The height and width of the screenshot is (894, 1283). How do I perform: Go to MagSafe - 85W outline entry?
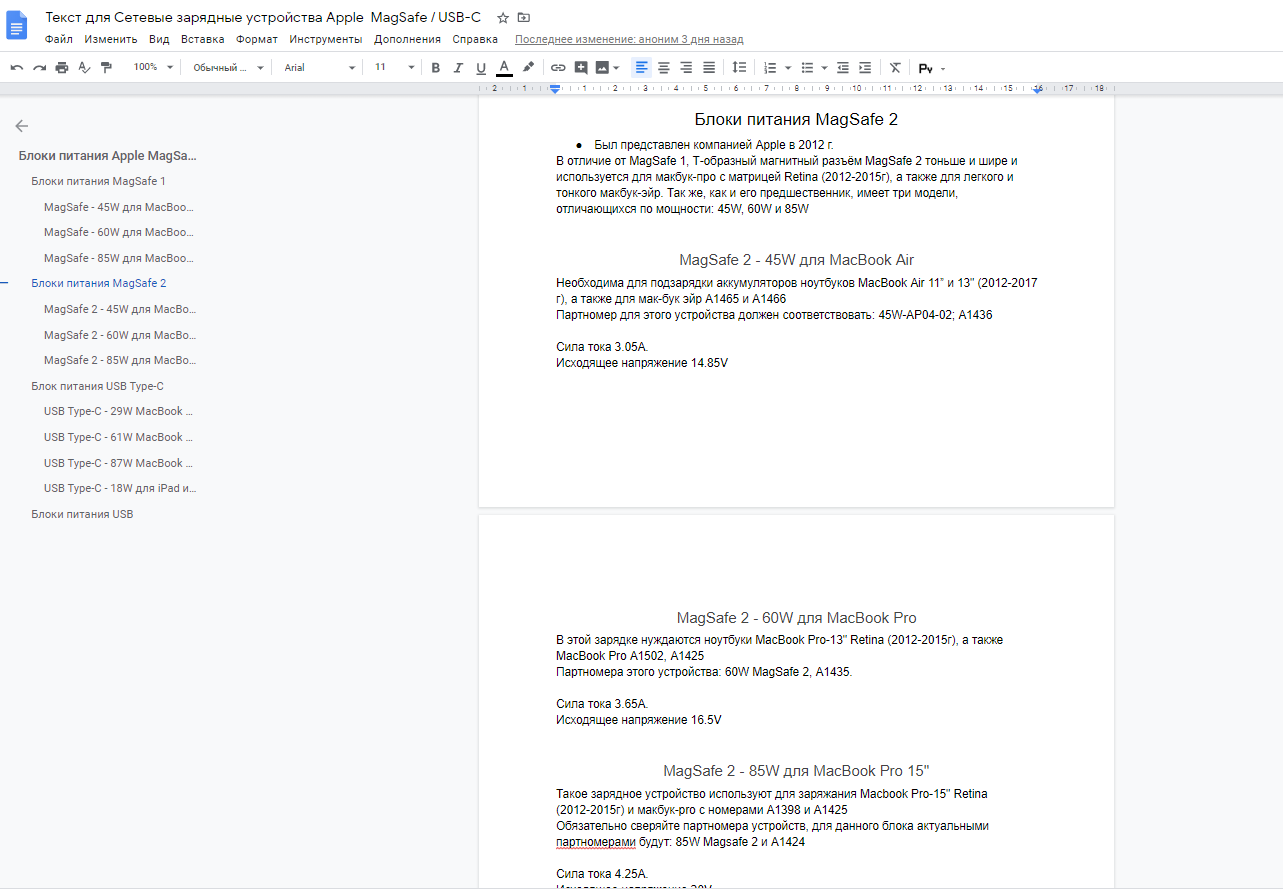pos(118,258)
